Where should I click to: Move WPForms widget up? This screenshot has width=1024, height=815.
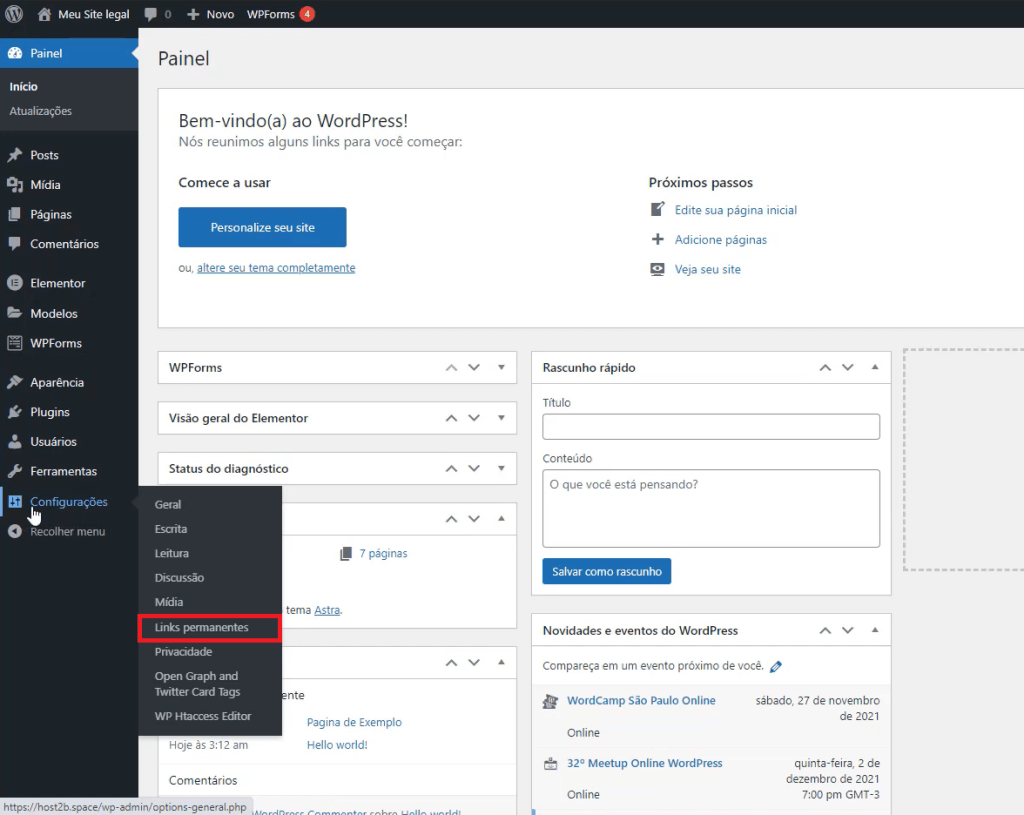451,368
